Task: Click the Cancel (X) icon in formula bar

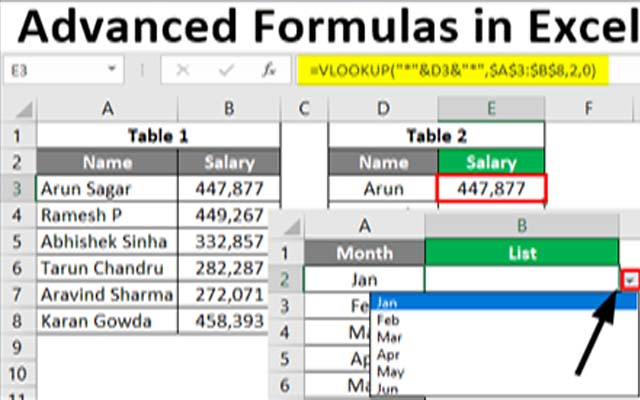Action: (182, 70)
